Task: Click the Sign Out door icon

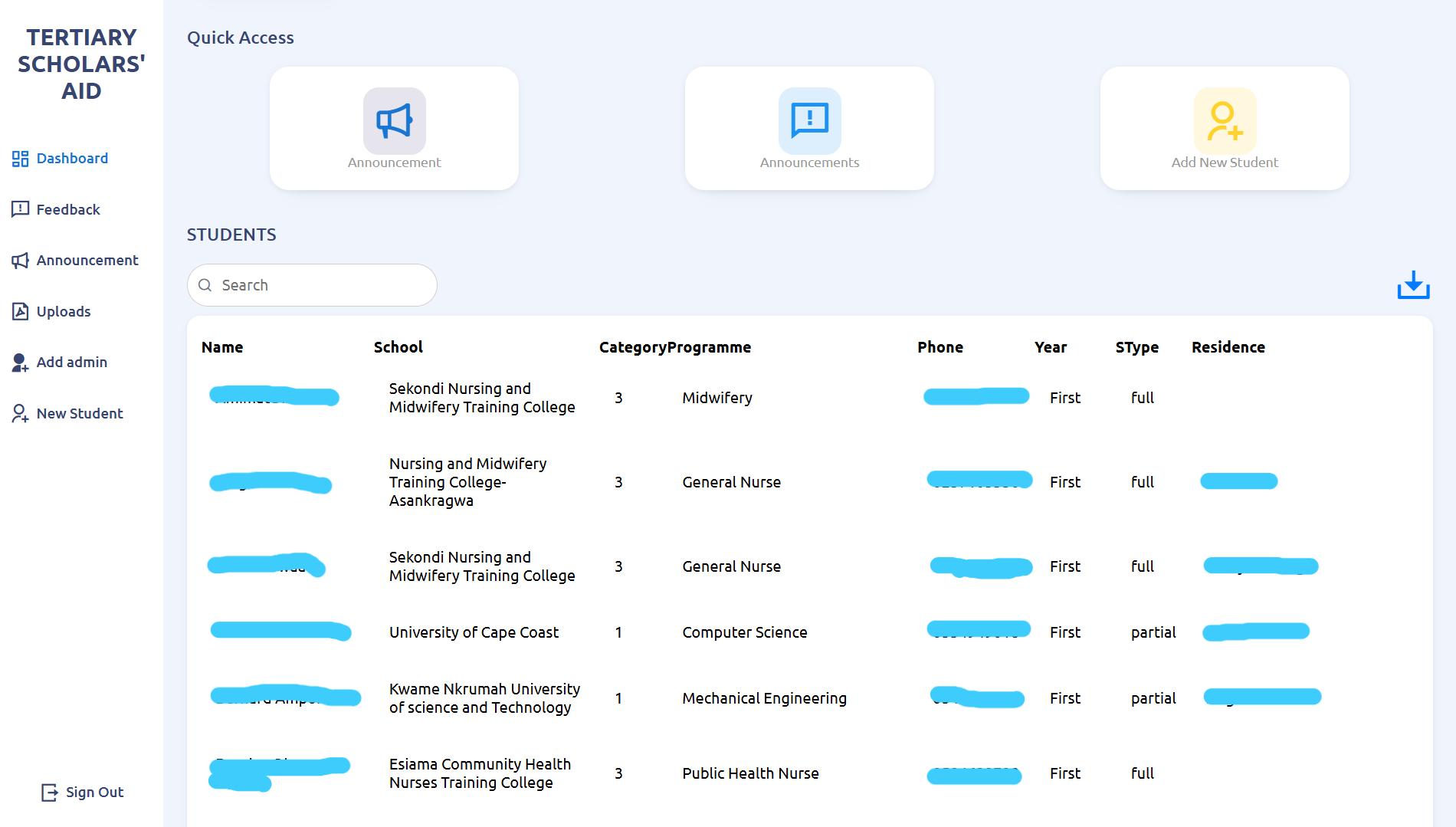Action: pyautogui.click(x=49, y=793)
